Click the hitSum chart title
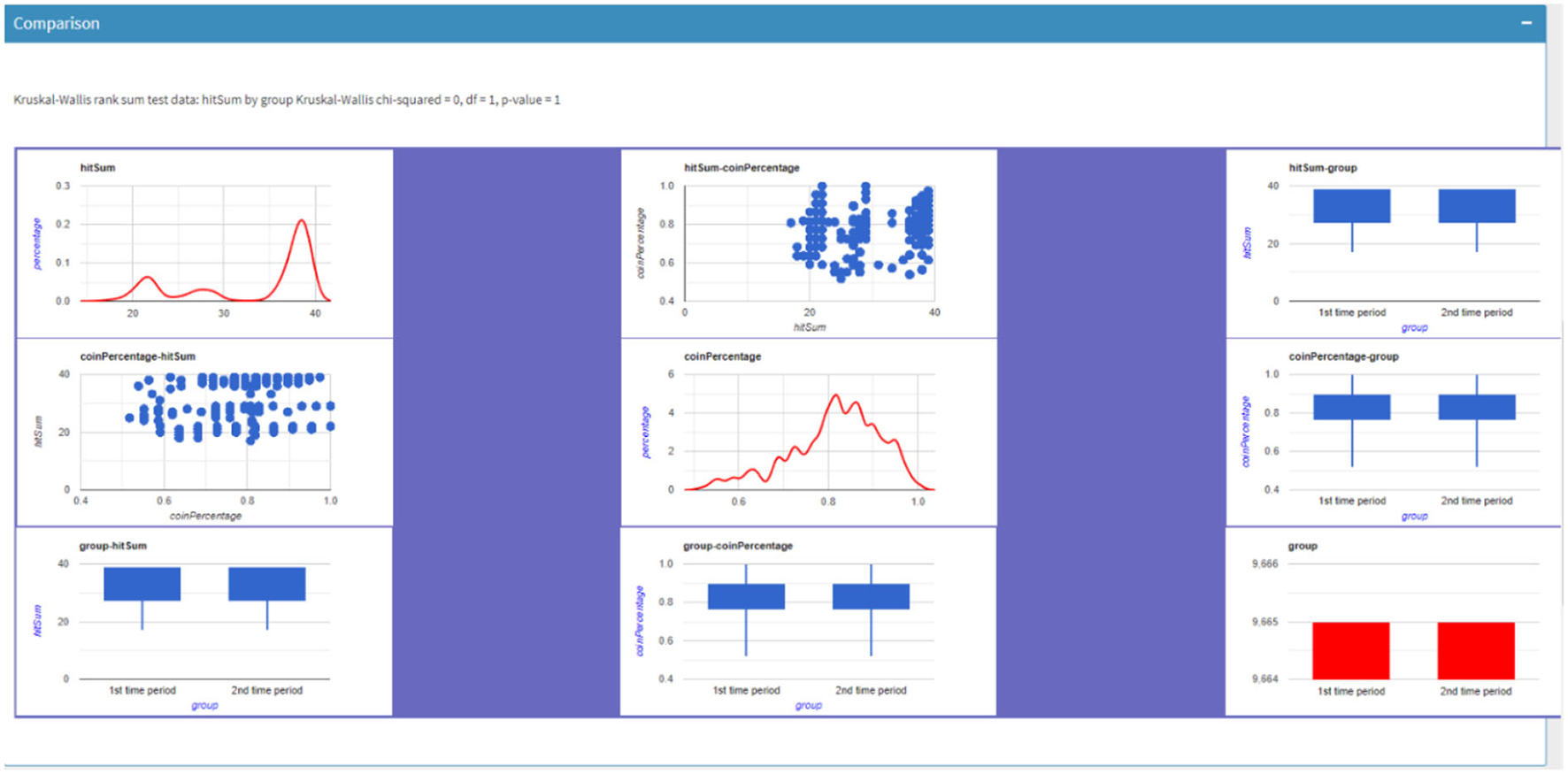The height and width of the screenshot is (774, 1568). 97,168
